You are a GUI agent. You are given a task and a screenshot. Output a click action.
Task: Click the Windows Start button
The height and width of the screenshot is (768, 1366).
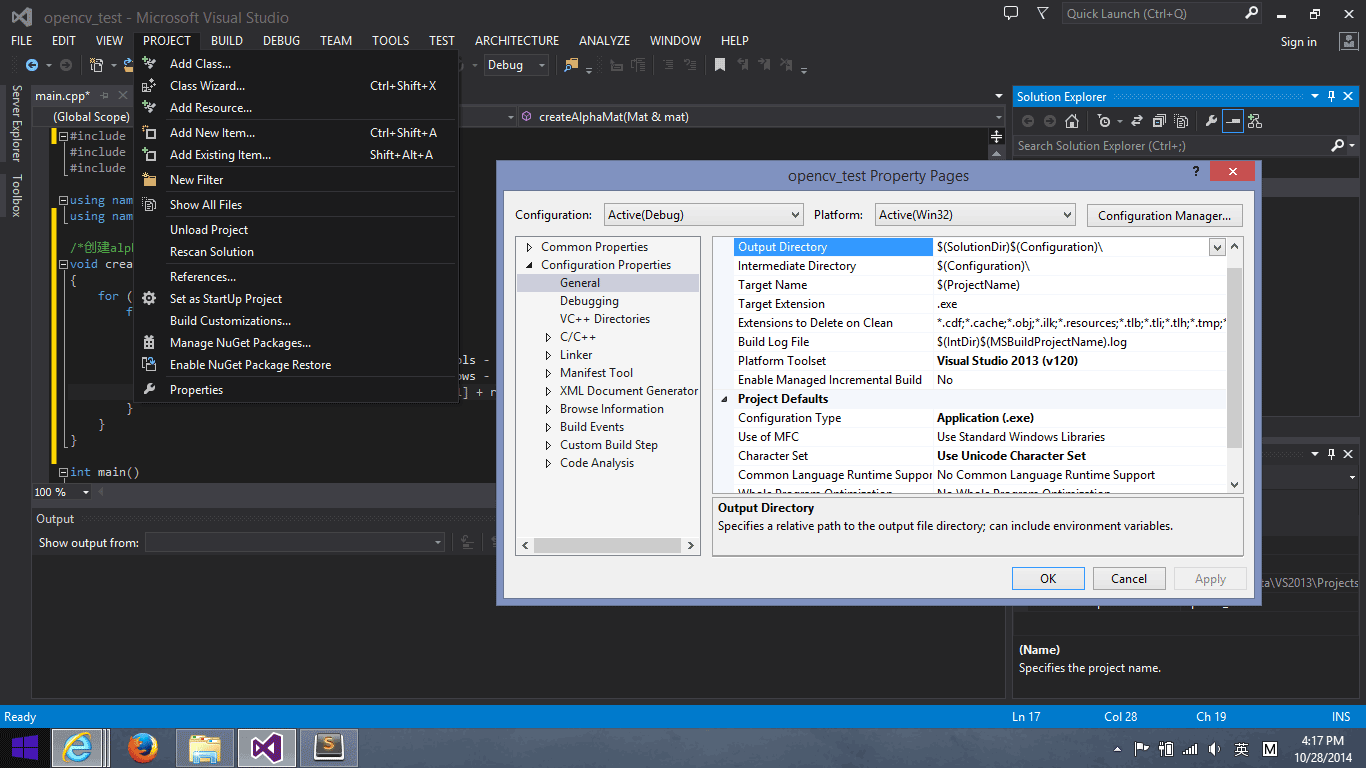click(x=24, y=748)
